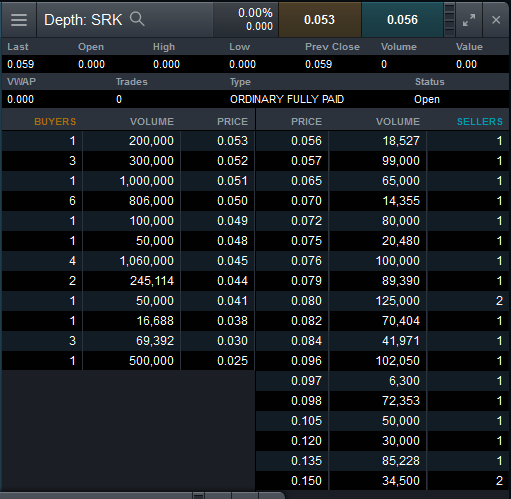This screenshot has width=511, height=499.
Task: Expand the depth panel to fullscreen
Action: (x=469, y=20)
